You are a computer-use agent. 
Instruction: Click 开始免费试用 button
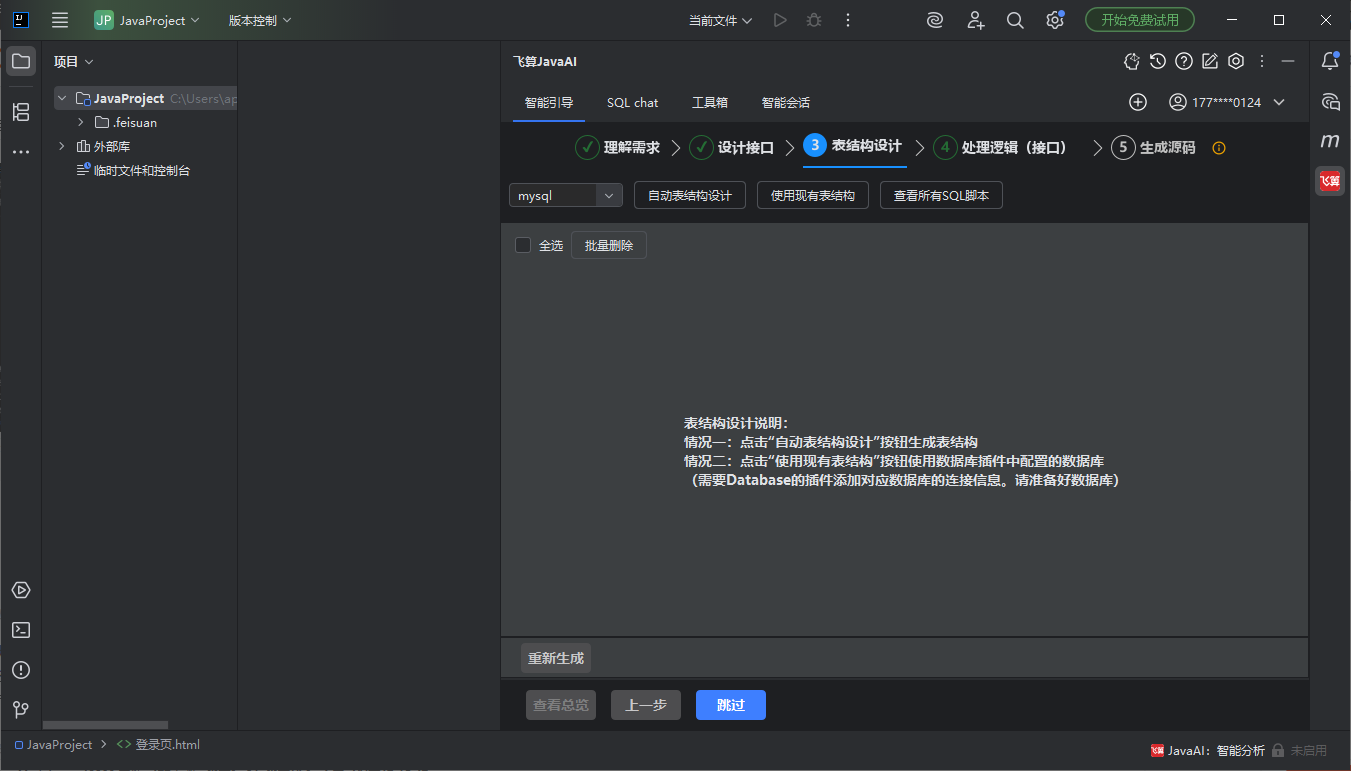[x=1140, y=20]
